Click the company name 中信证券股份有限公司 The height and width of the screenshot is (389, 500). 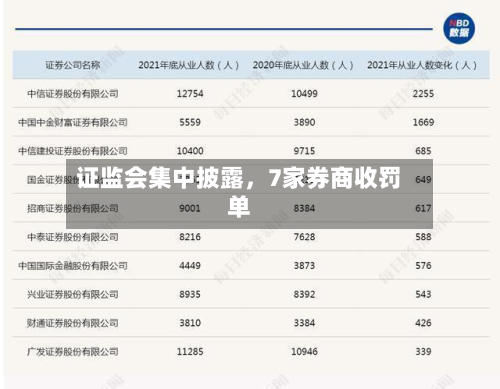pos(73,94)
